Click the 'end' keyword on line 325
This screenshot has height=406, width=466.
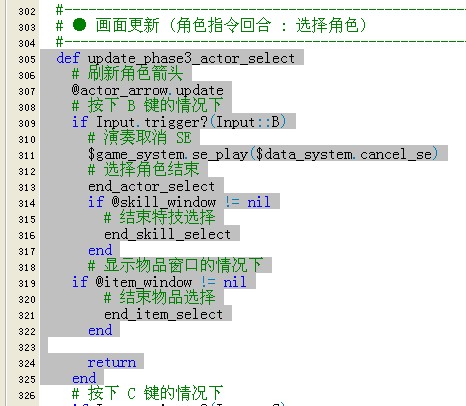84,378
